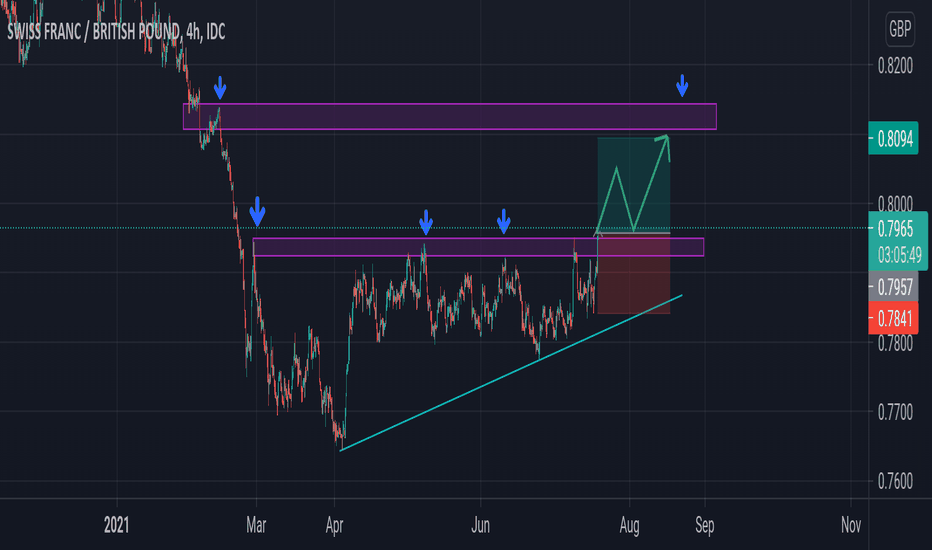Select the 0.8094 target price label
This screenshot has width=932, height=550.
click(893, 139)
